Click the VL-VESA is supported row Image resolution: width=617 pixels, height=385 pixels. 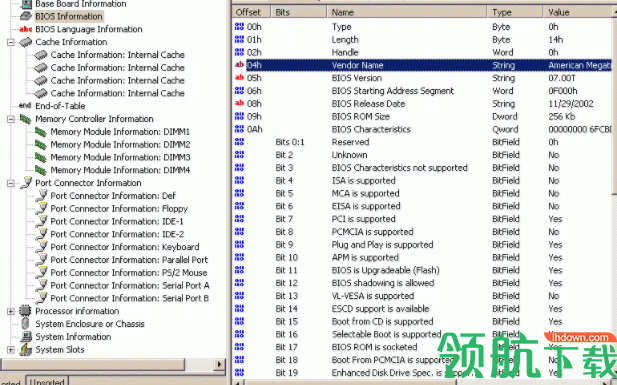(424, 296)
